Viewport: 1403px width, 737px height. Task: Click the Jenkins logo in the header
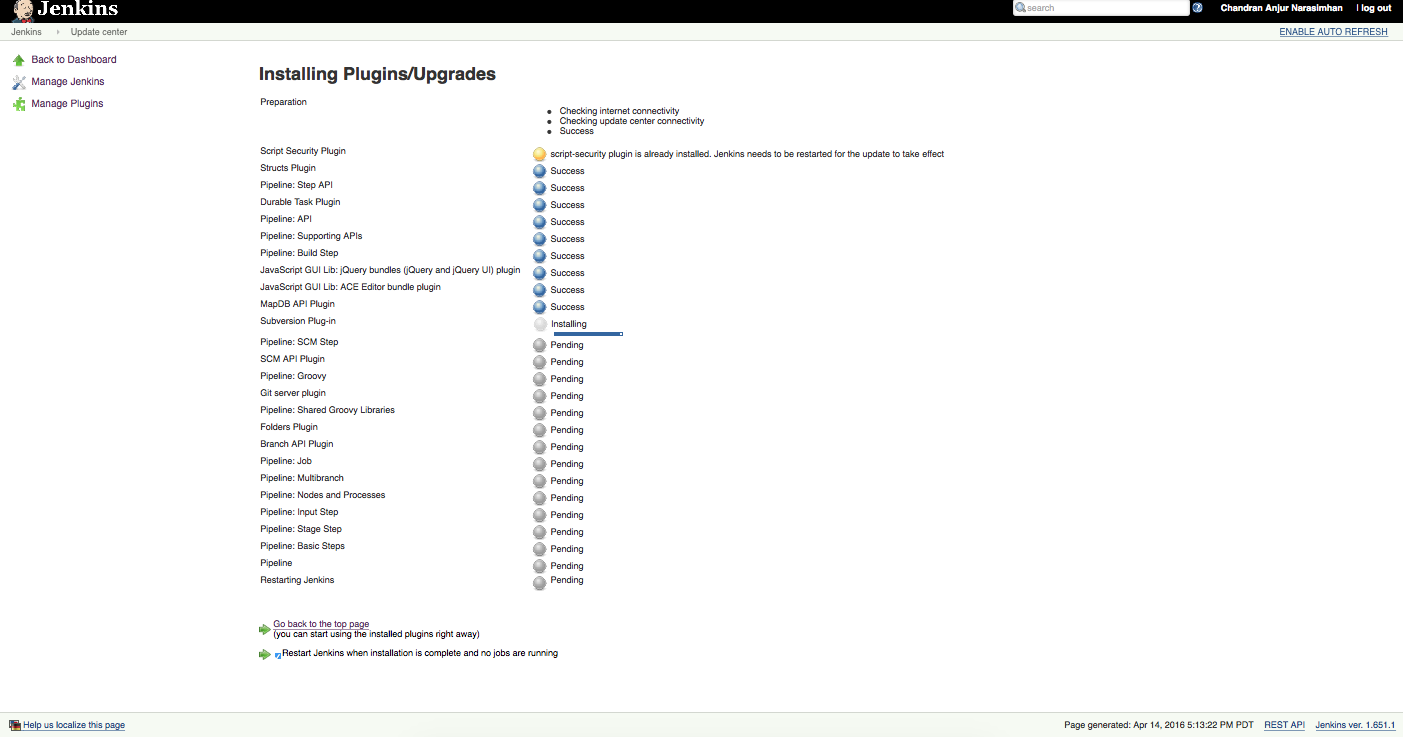[x=65, y=11]
